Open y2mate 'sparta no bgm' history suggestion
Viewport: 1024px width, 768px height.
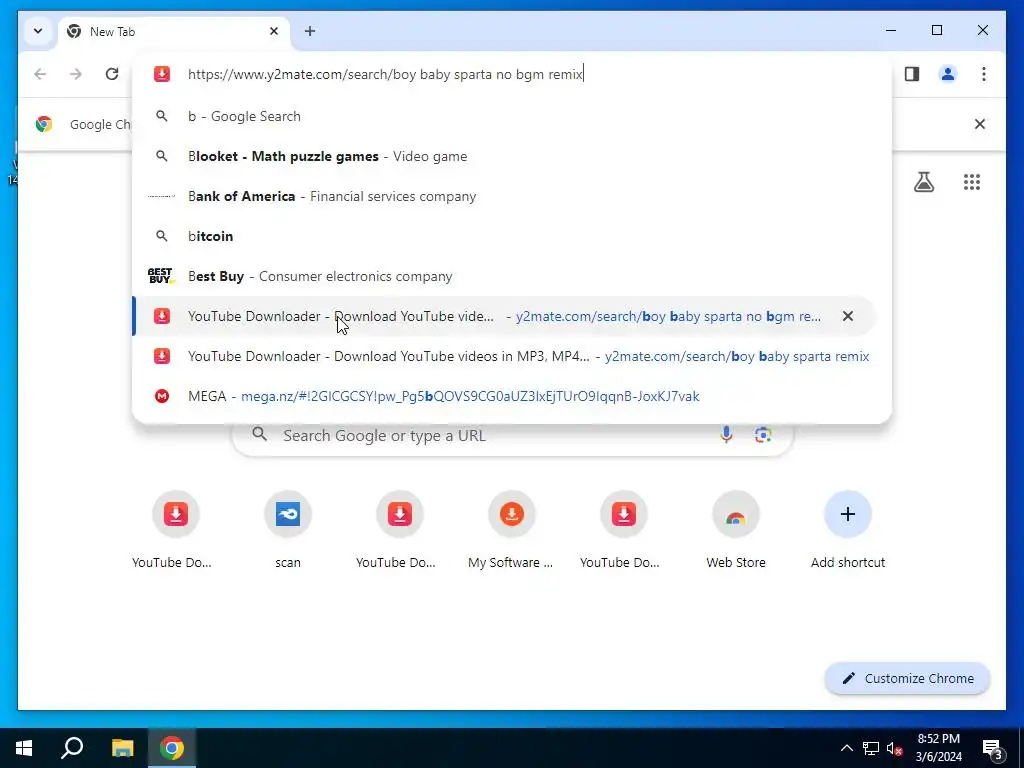tap(503, 316)
